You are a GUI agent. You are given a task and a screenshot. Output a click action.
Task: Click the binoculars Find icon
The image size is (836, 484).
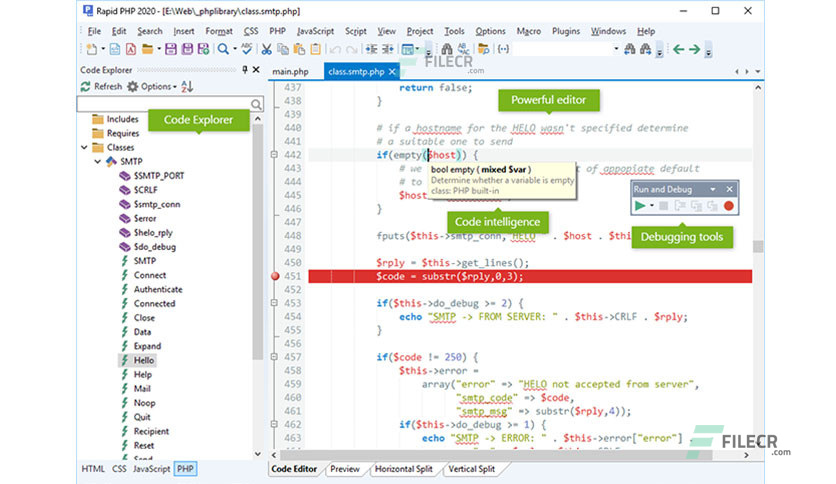coord(447,50)
